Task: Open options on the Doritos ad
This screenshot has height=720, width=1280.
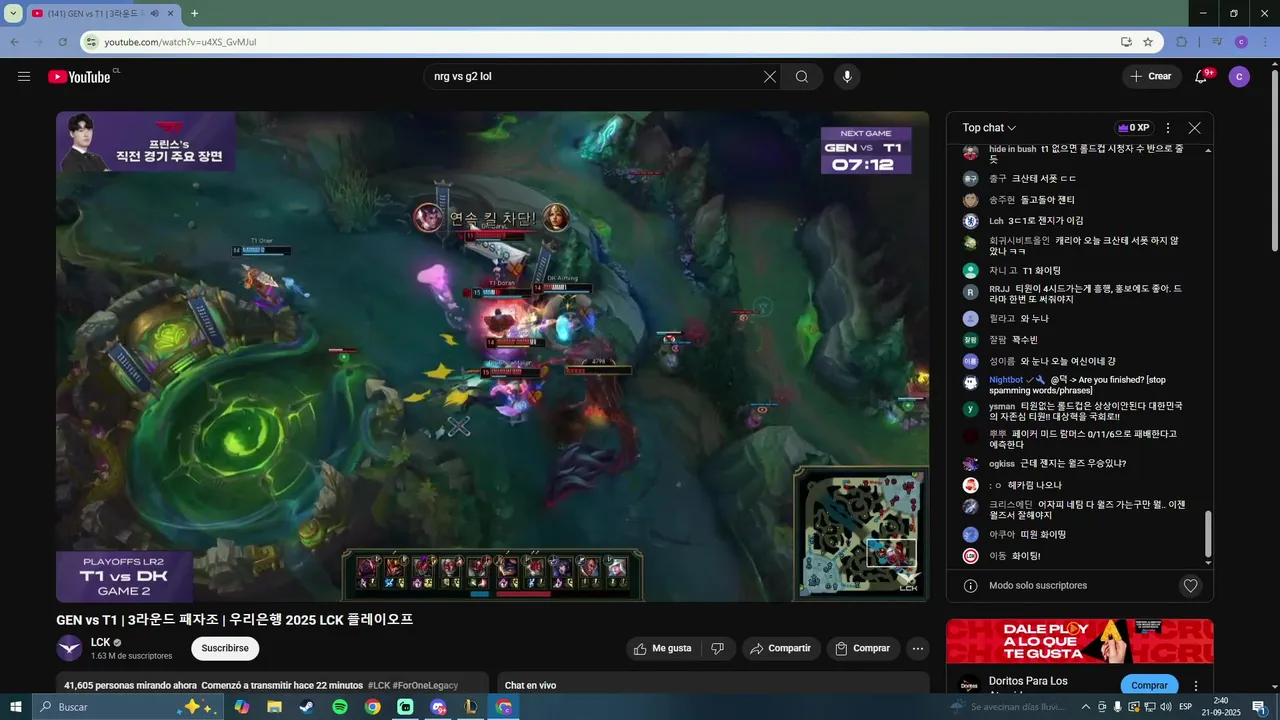Action: [1196, 686]
